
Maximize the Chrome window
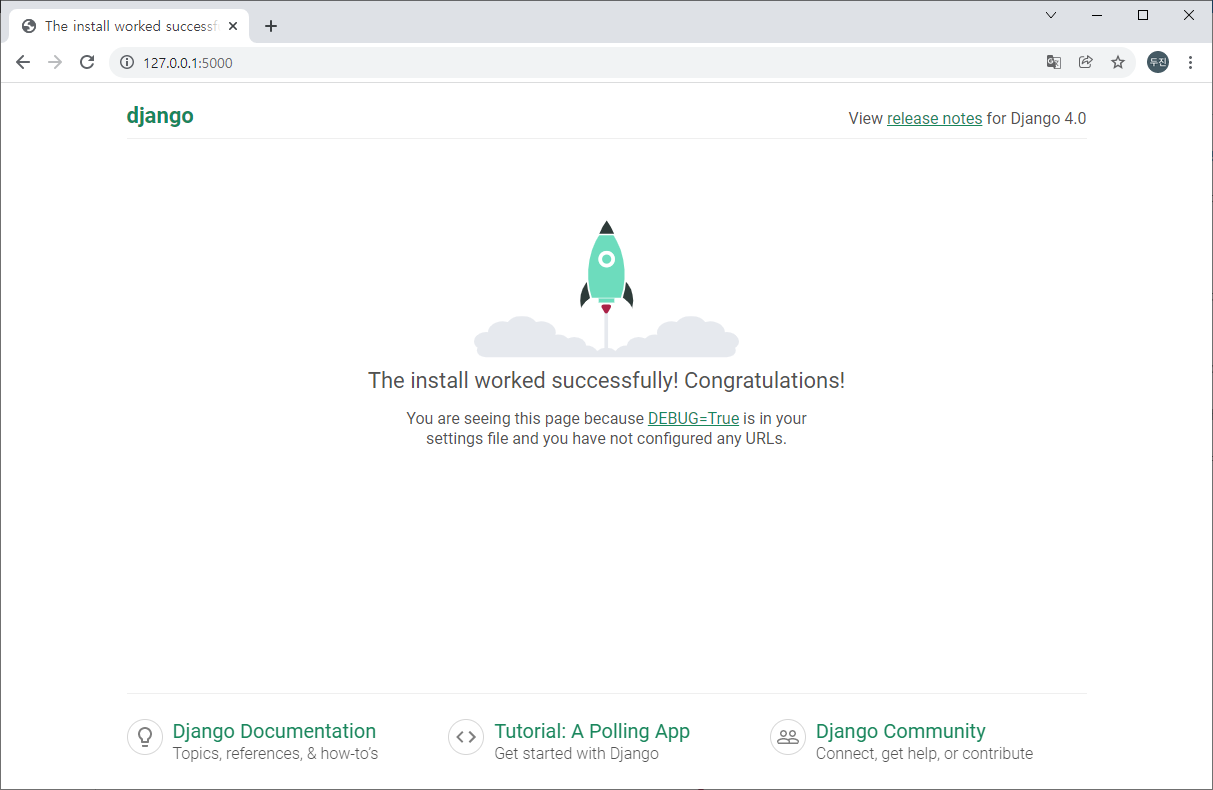(x=1143, y=15)
